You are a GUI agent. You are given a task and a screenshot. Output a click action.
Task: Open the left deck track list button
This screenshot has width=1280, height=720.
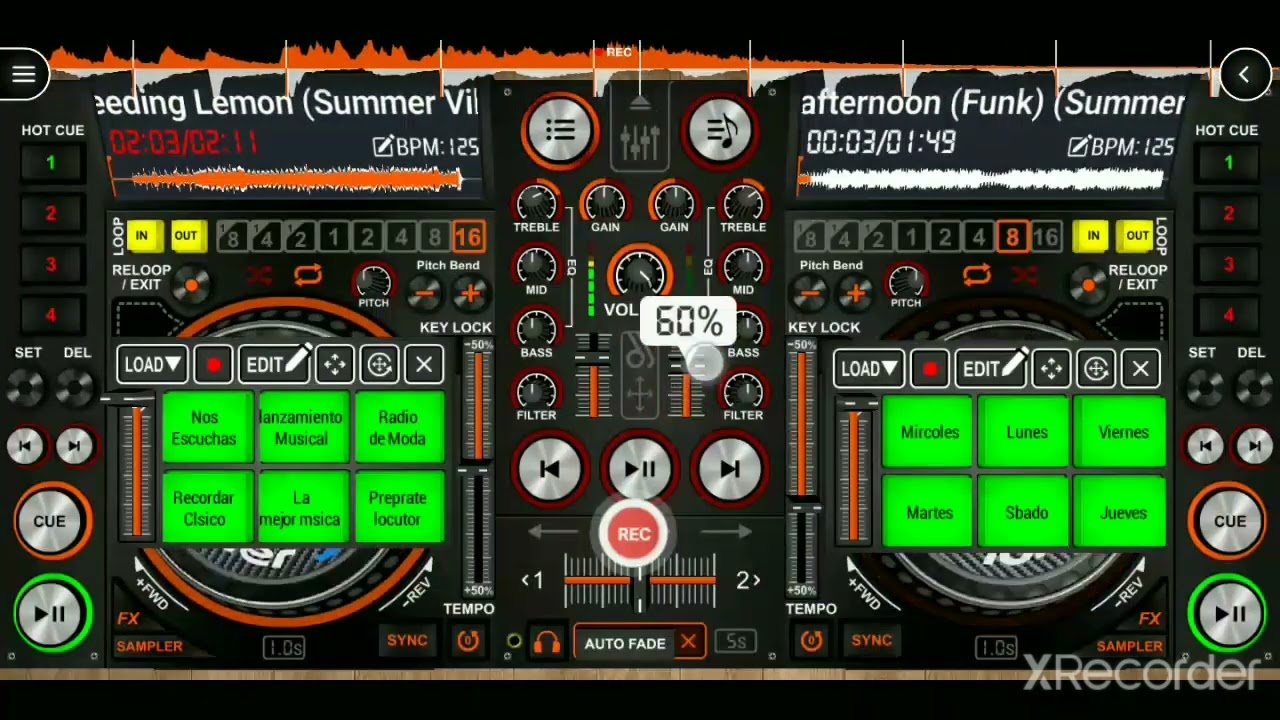559,130
